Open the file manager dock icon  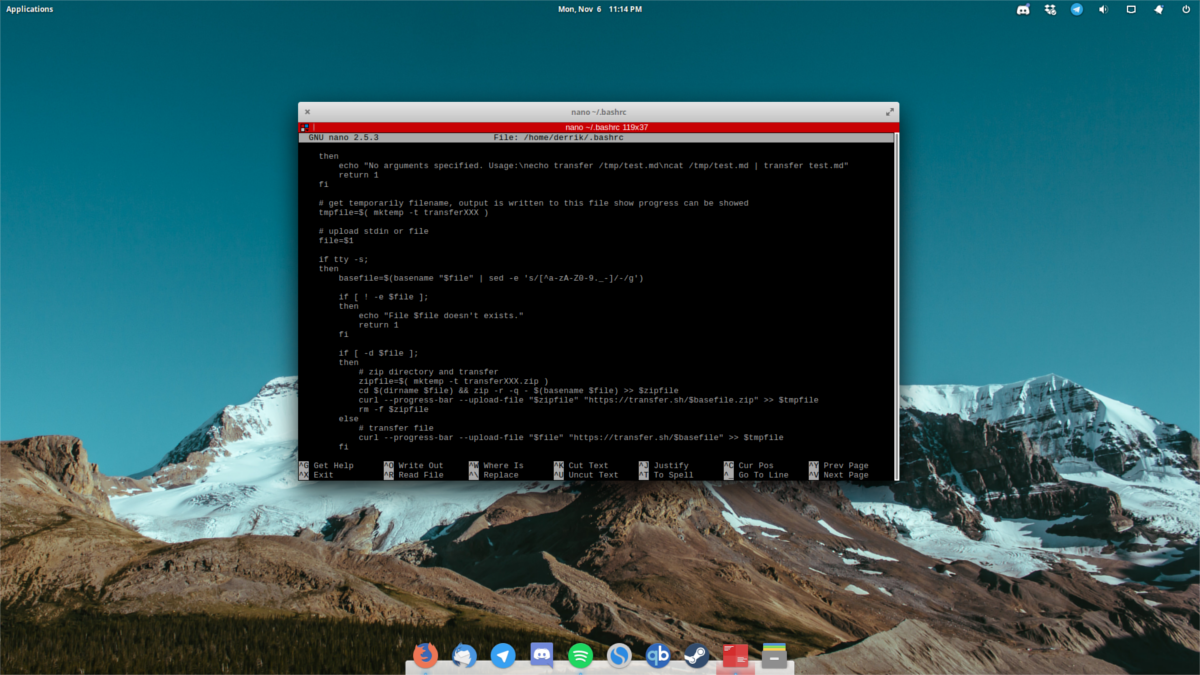pos(774,656)
